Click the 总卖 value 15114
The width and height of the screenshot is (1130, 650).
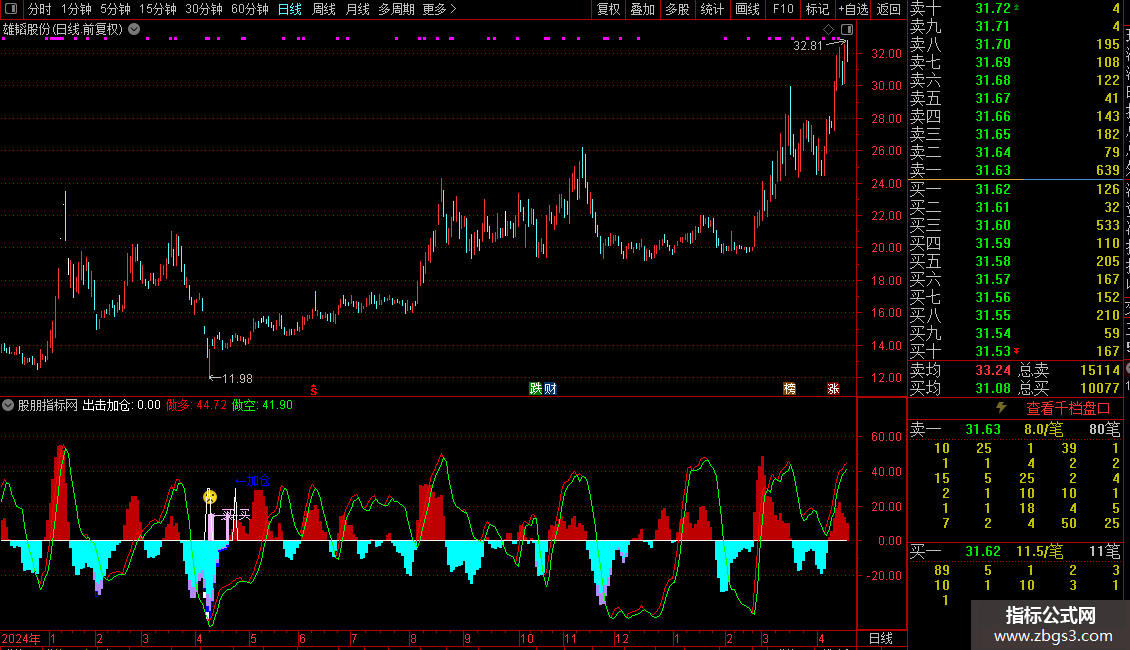click(1100, 370)
